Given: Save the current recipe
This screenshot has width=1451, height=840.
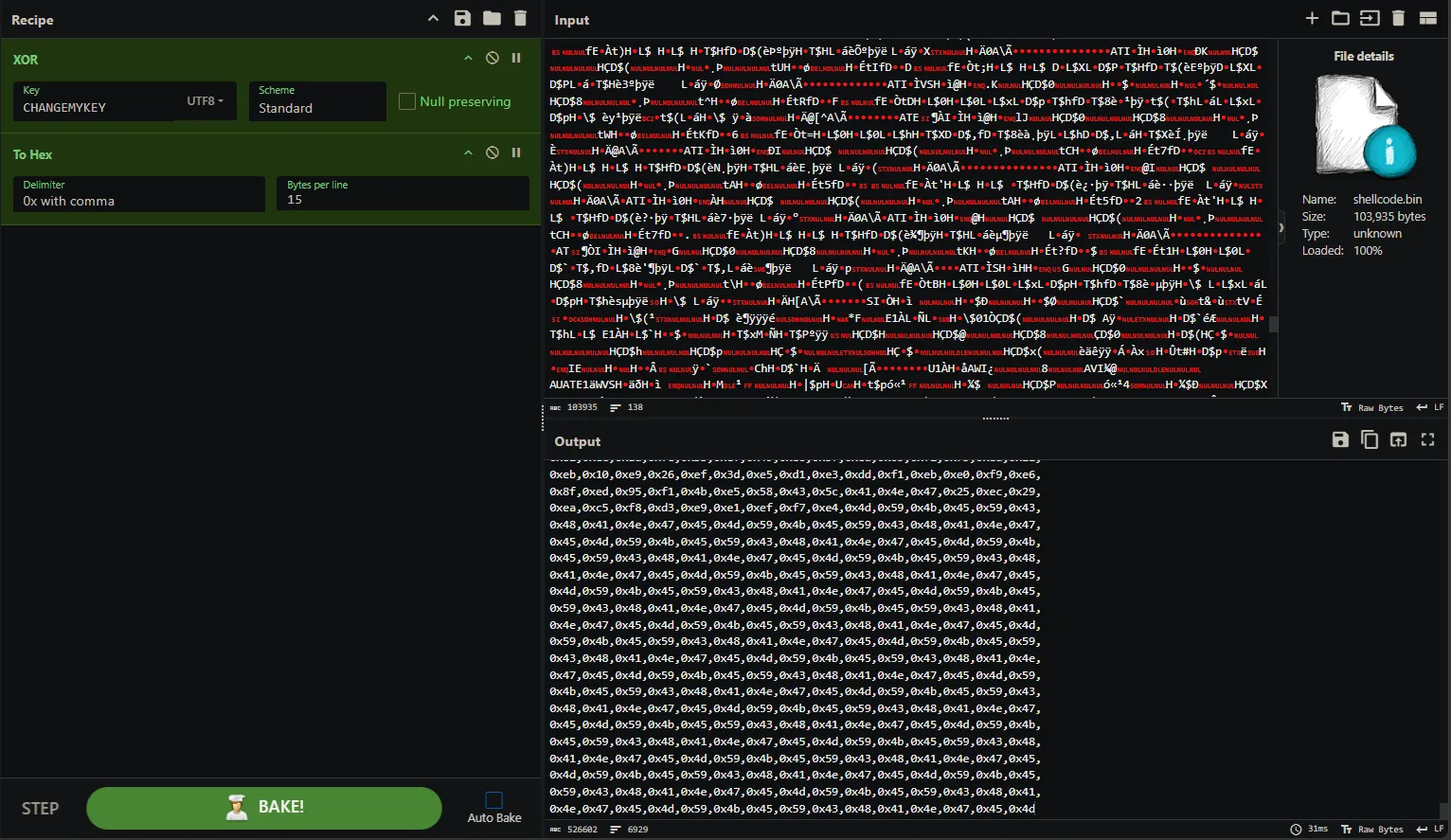Looking at the screenshot, I should pos(462,18).
